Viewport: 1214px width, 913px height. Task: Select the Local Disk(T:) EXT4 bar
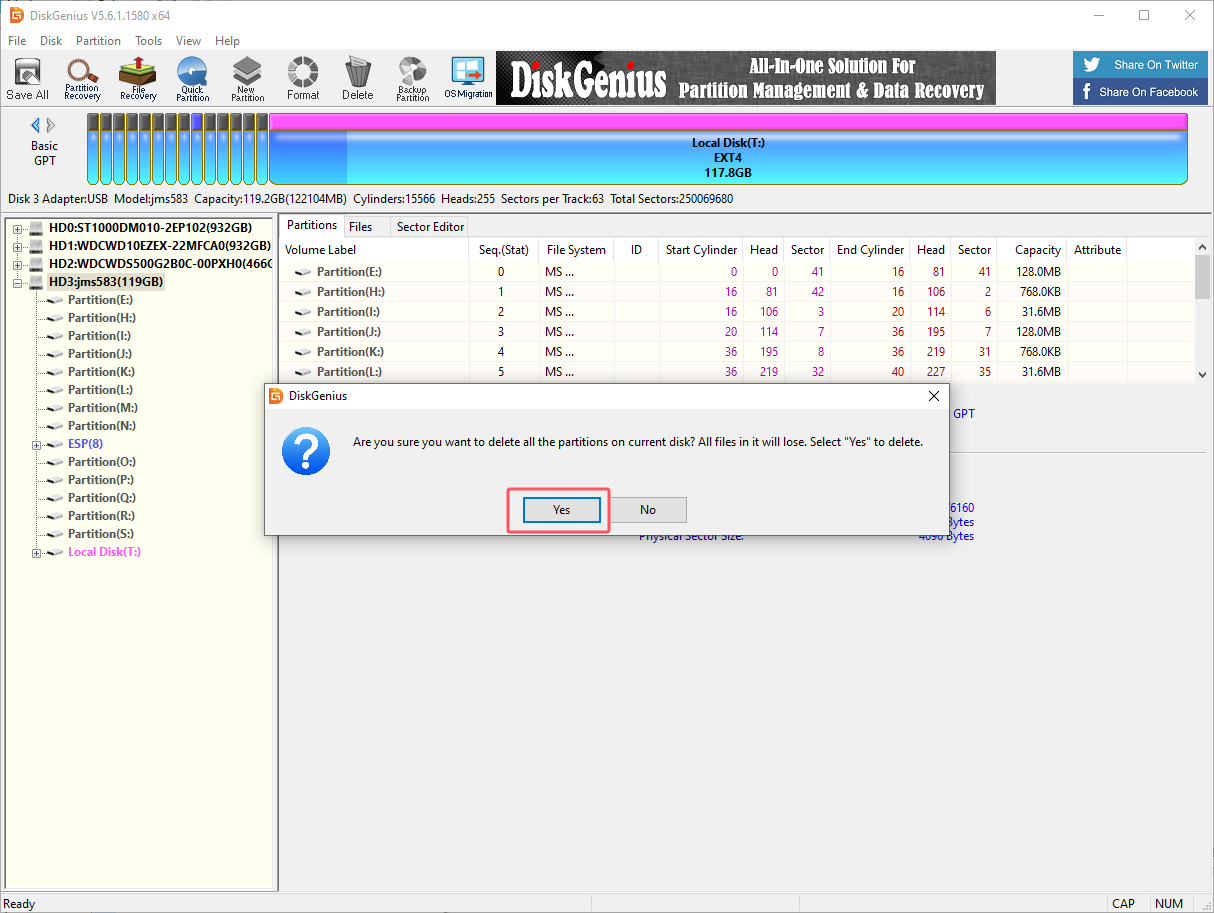tap(728, 158)
